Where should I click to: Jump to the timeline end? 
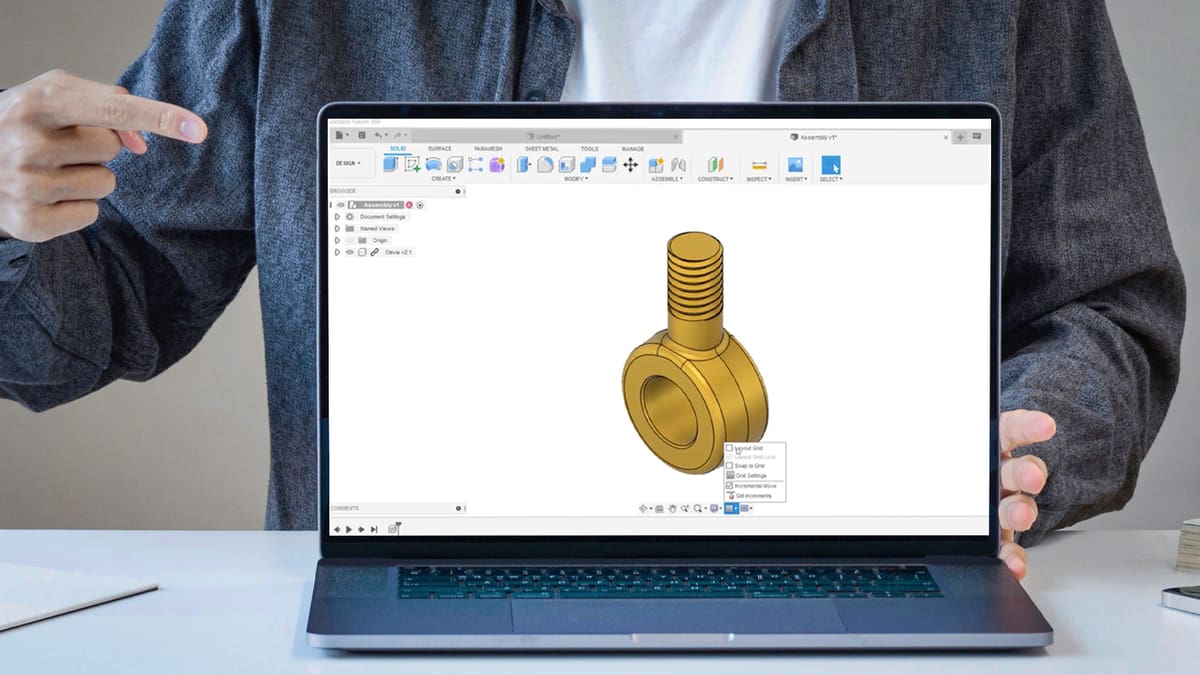(x=374, y=529)
